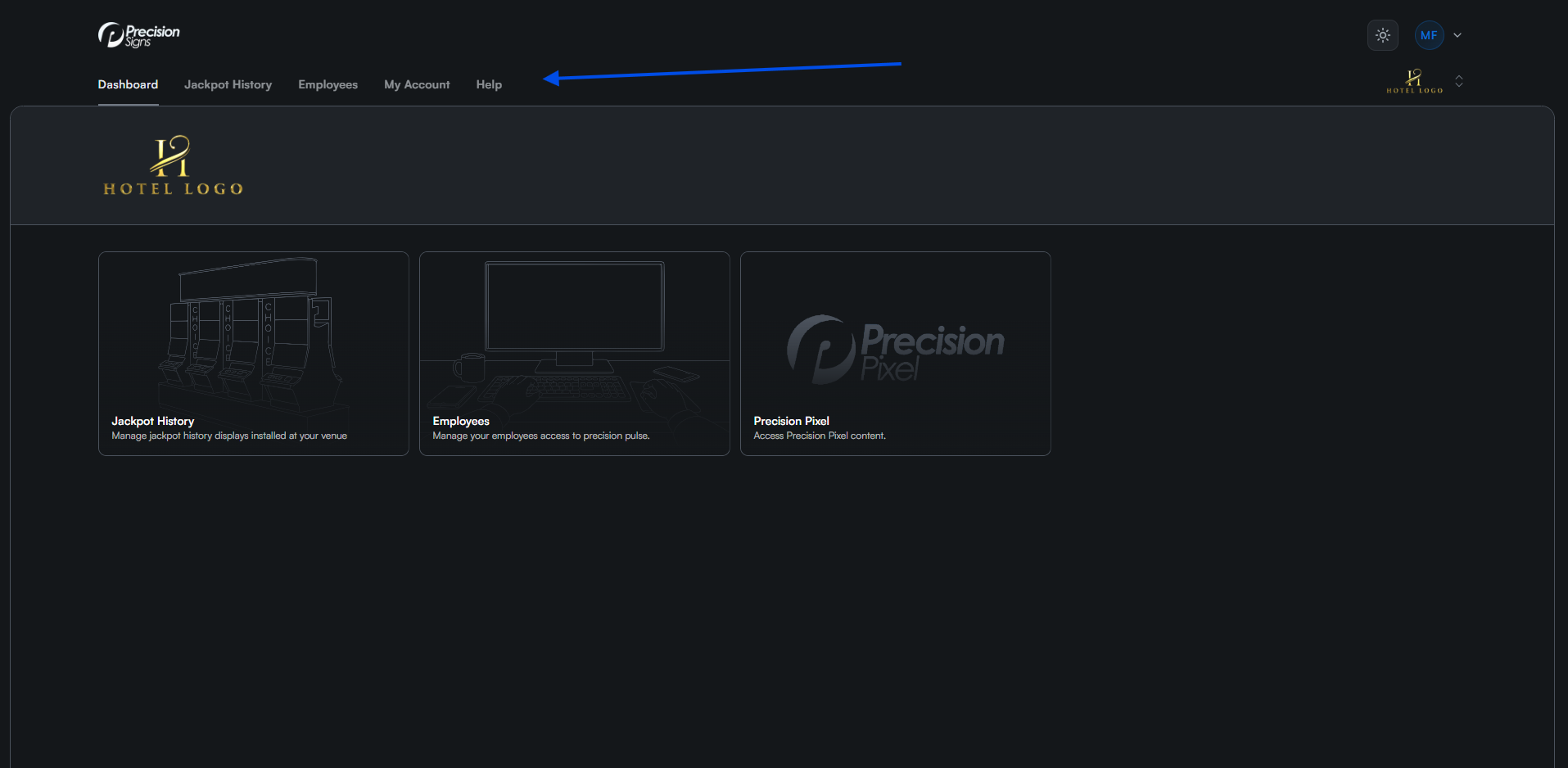Click the 'Access Precision Pixel content' text

tap(820, 436)
